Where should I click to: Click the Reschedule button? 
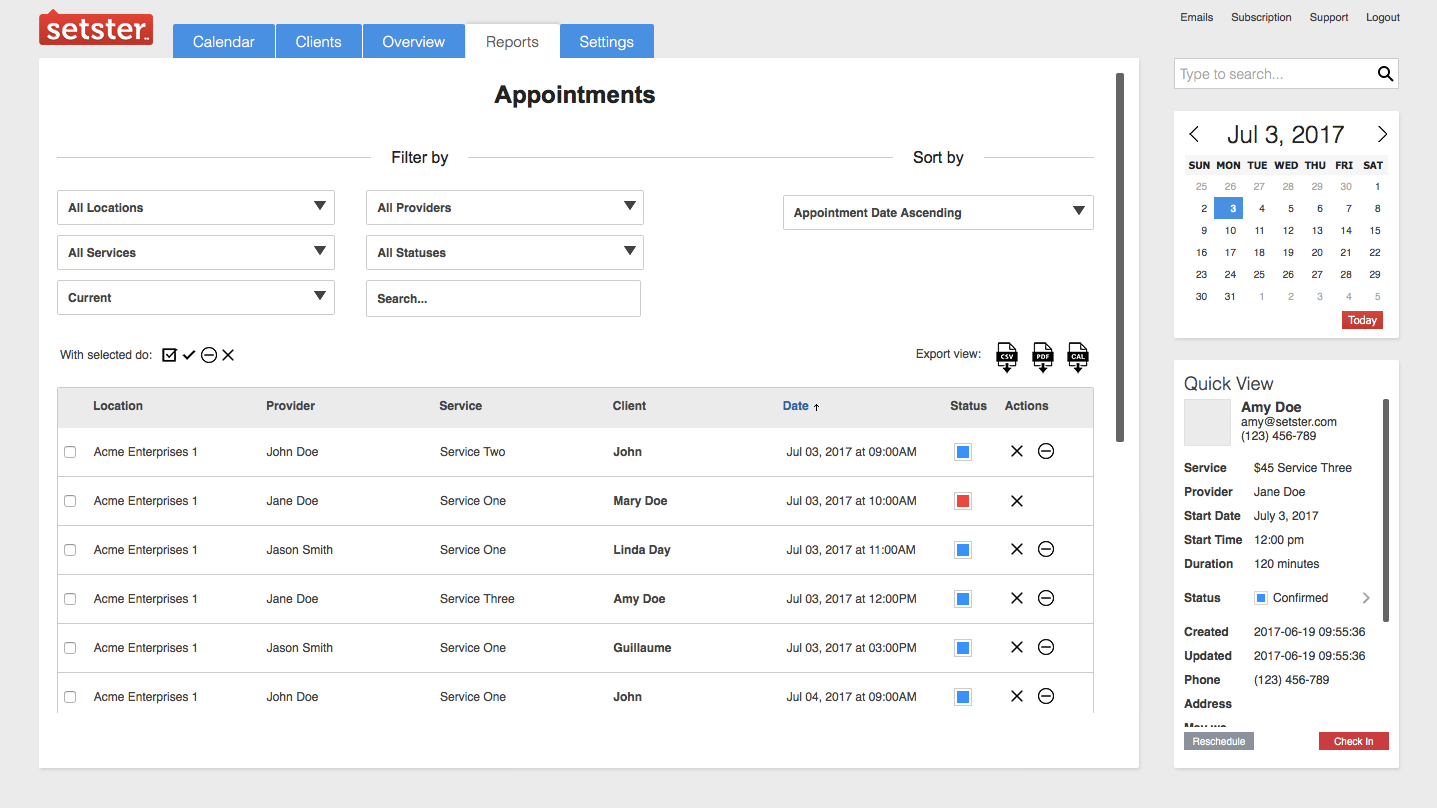click(x=1219, y=742)
